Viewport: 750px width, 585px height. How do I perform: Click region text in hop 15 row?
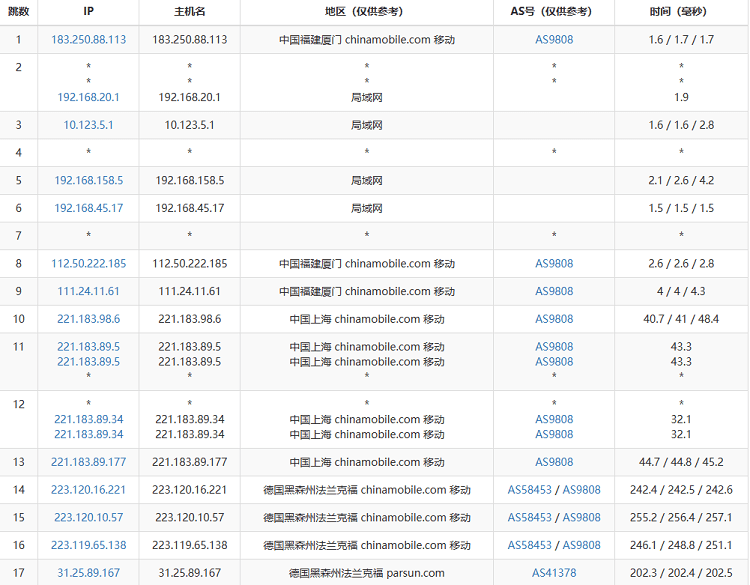(366, 518)
